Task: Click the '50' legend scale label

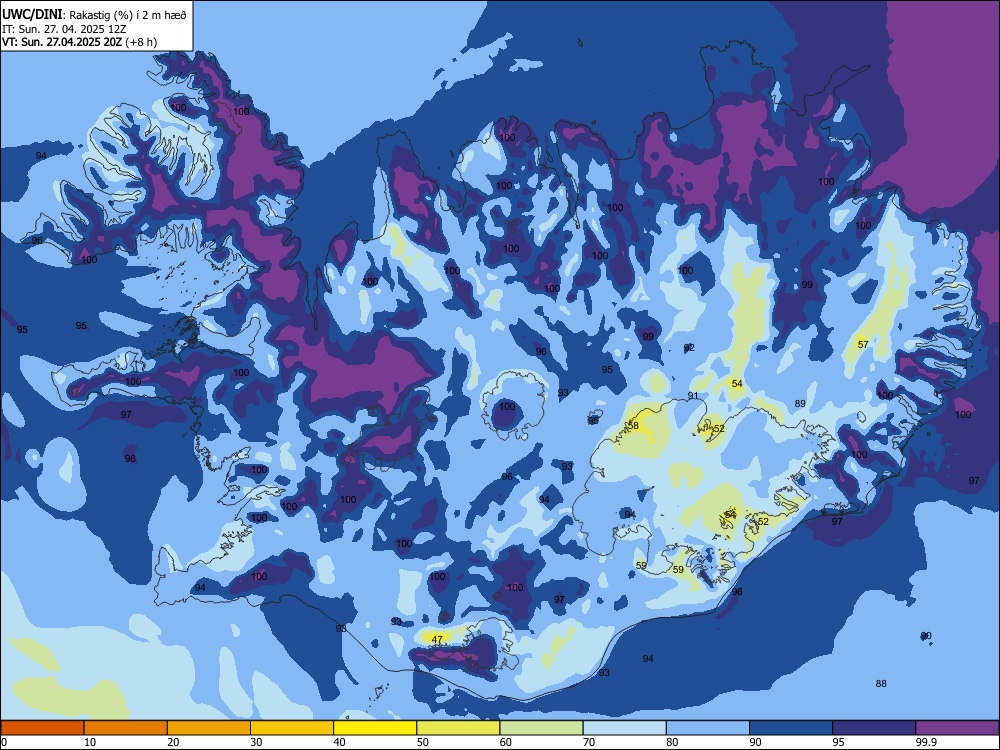Action: click(422, 742)
